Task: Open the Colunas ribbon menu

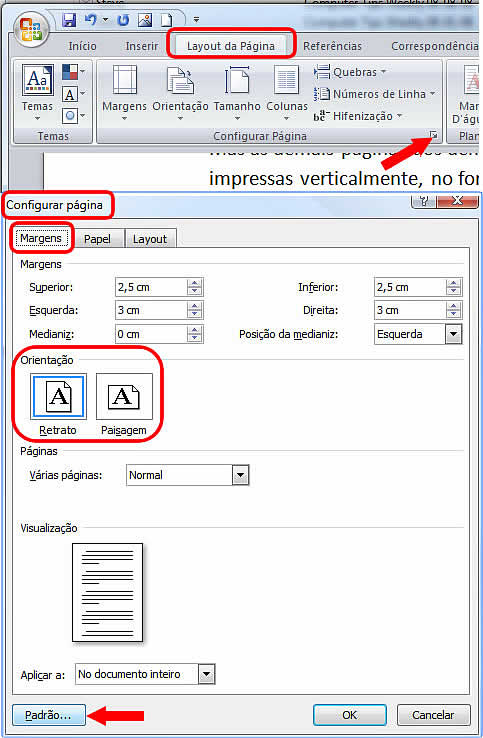Action: (x=287, y=93)
